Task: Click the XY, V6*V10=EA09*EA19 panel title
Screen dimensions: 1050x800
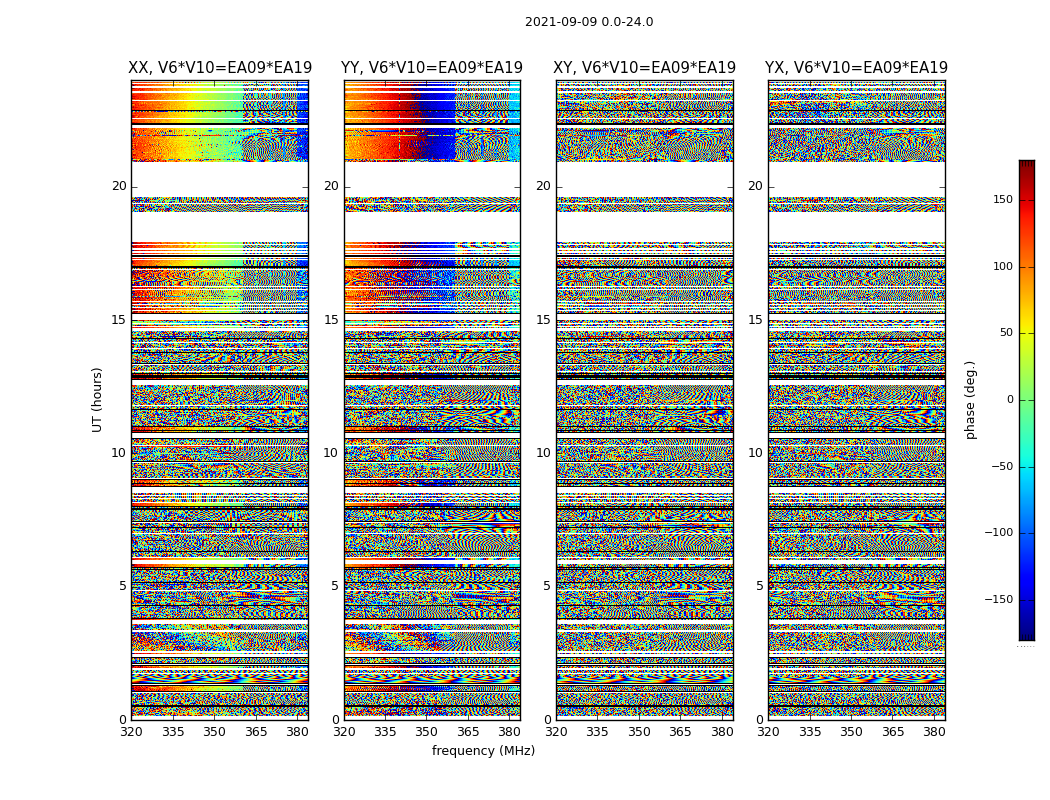Action: click(x=644, y=68)
